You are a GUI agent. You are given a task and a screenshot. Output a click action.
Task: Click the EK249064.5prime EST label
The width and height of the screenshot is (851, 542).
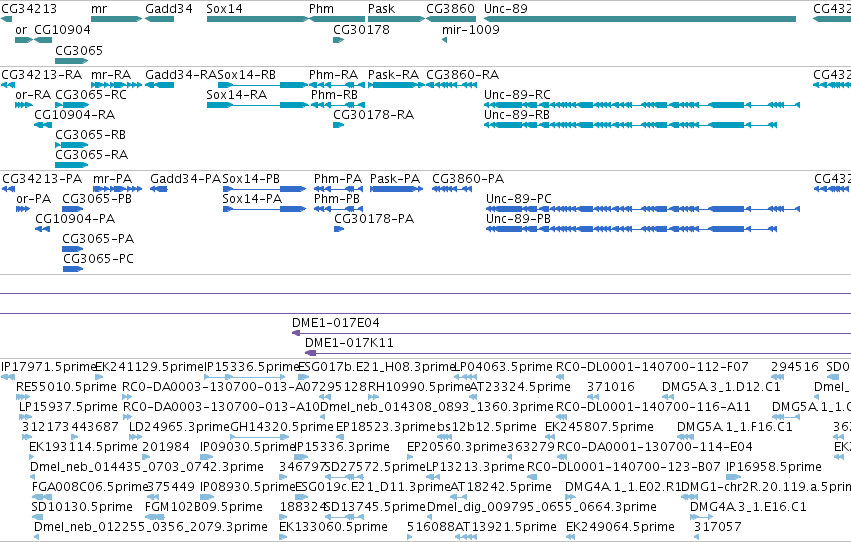(x=620, y=526)
